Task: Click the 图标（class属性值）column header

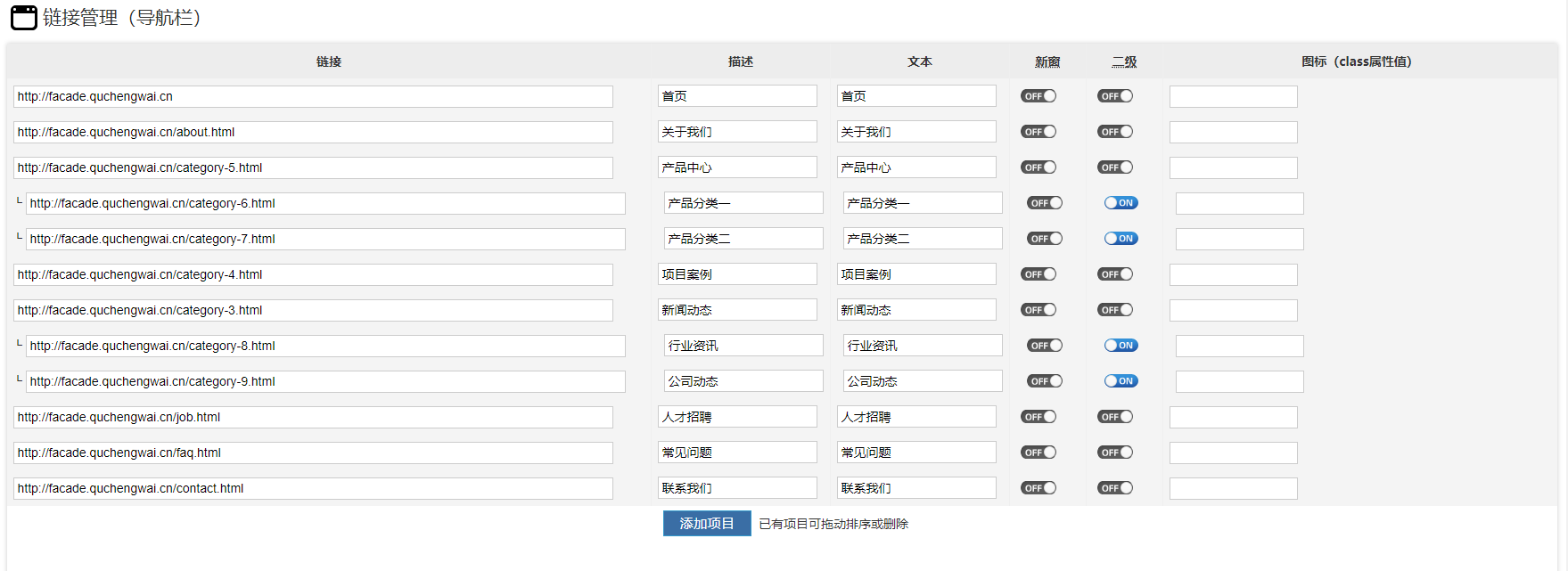Action: point(1357,61)
